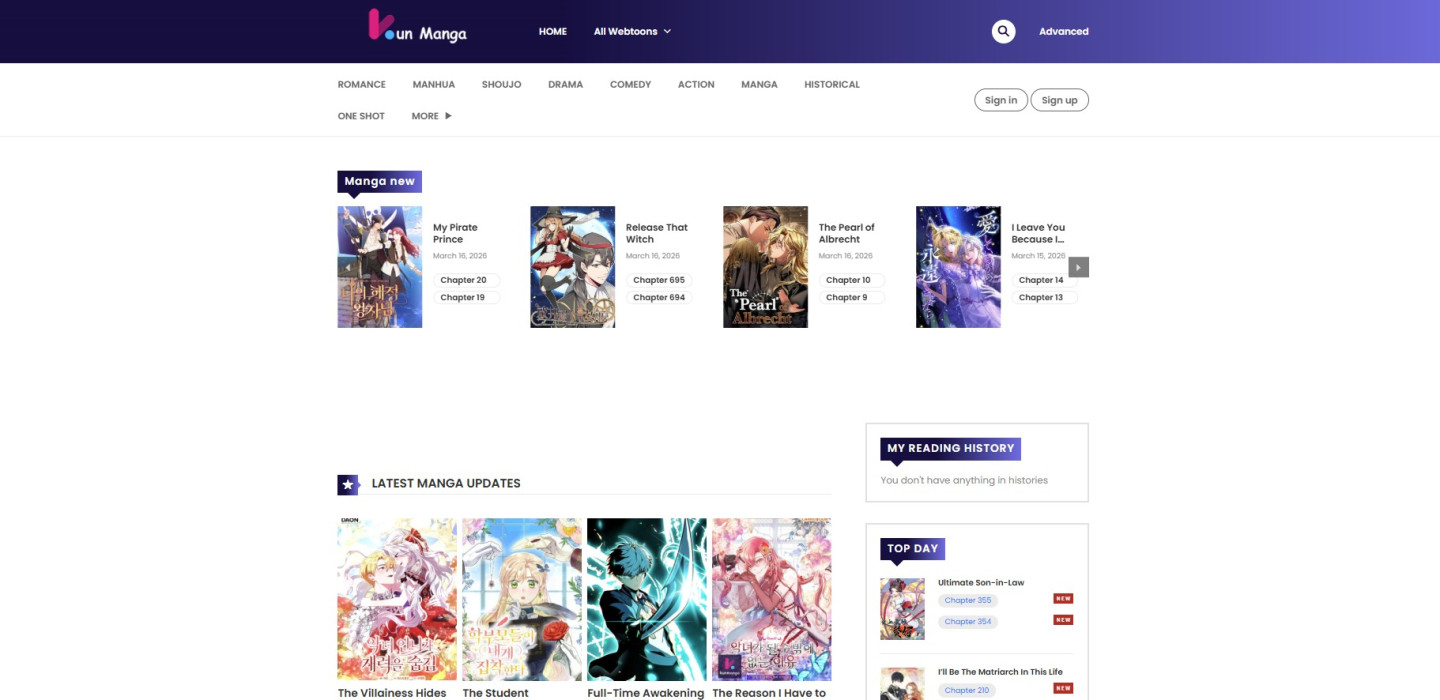Click the Sign up button
1440x700 pixels.
tap(1059, 100)
